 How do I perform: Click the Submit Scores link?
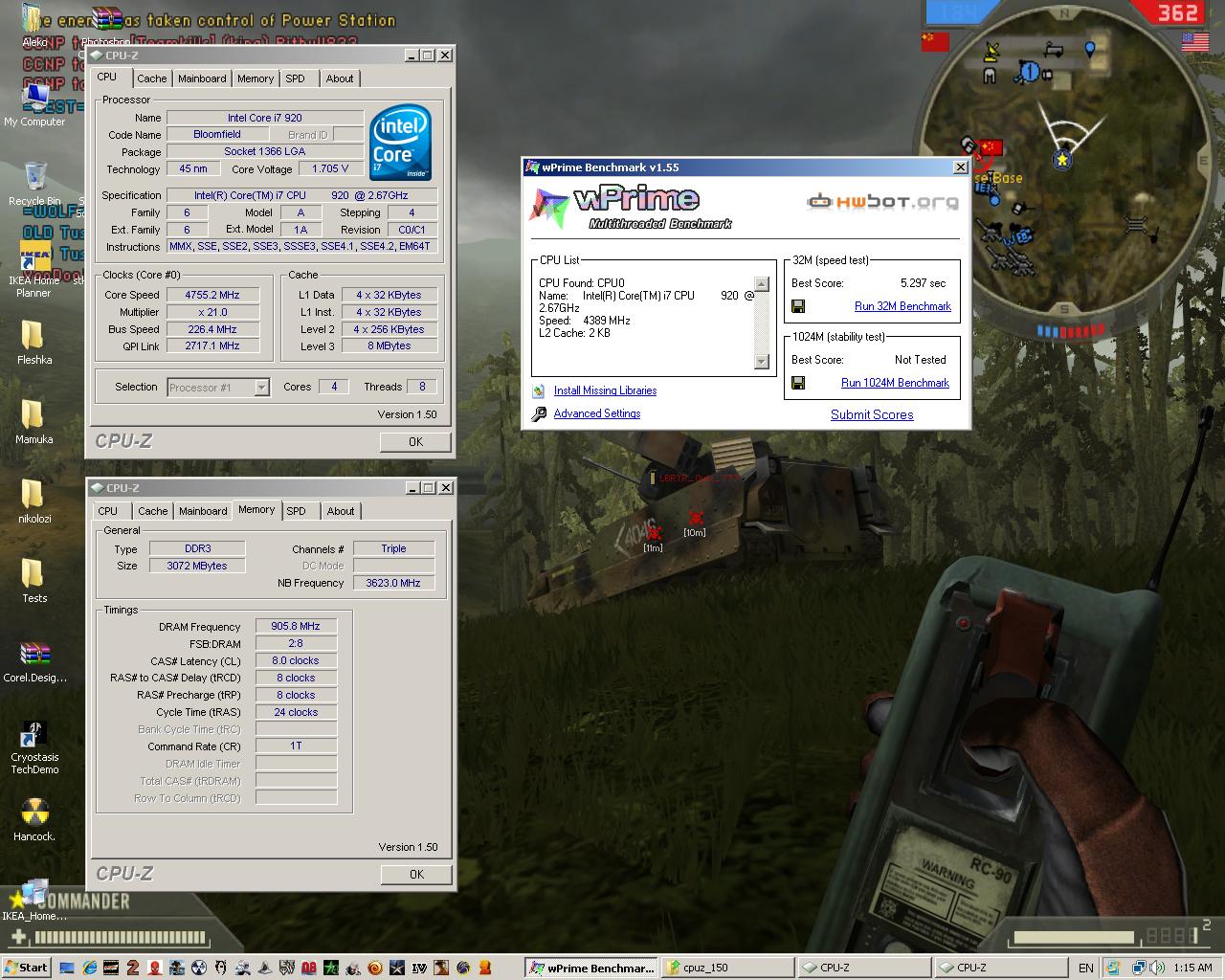[x=872, y=414]
